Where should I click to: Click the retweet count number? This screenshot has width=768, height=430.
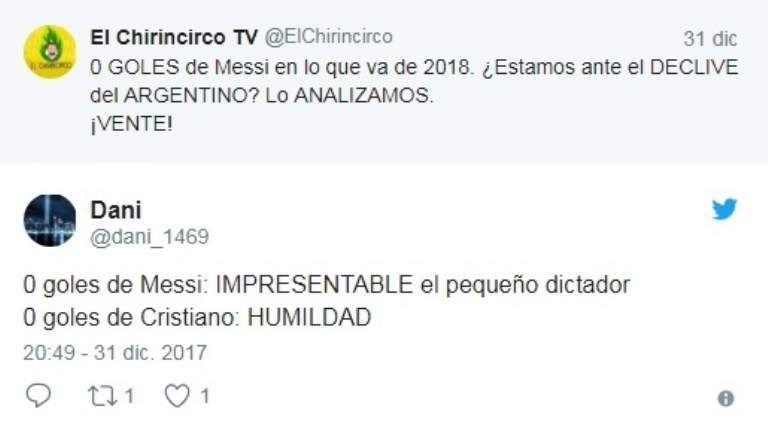click(130, 397)
